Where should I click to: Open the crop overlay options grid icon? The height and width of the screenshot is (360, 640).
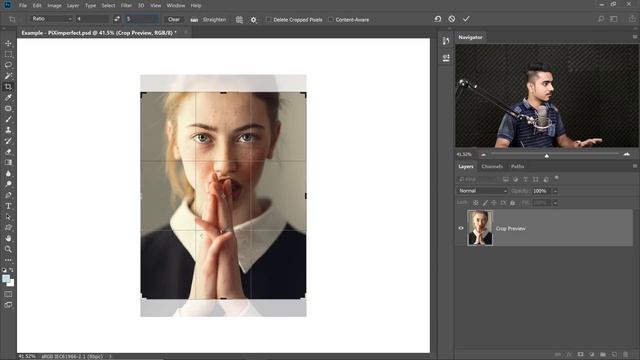239,20
